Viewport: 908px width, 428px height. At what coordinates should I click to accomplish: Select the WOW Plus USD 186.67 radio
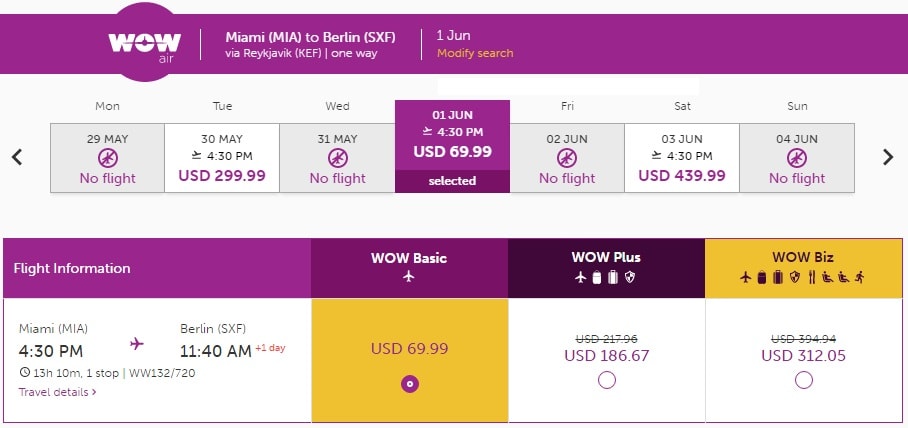(x=606, y=381)
